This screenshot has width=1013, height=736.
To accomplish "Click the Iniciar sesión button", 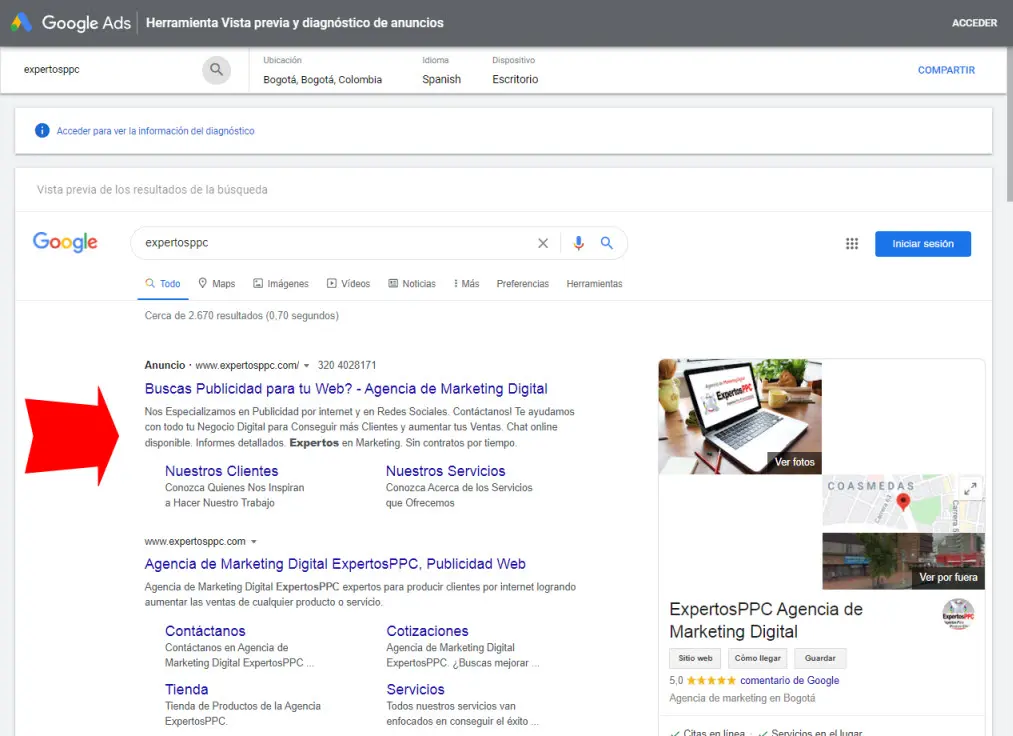I will click(923, 244).
